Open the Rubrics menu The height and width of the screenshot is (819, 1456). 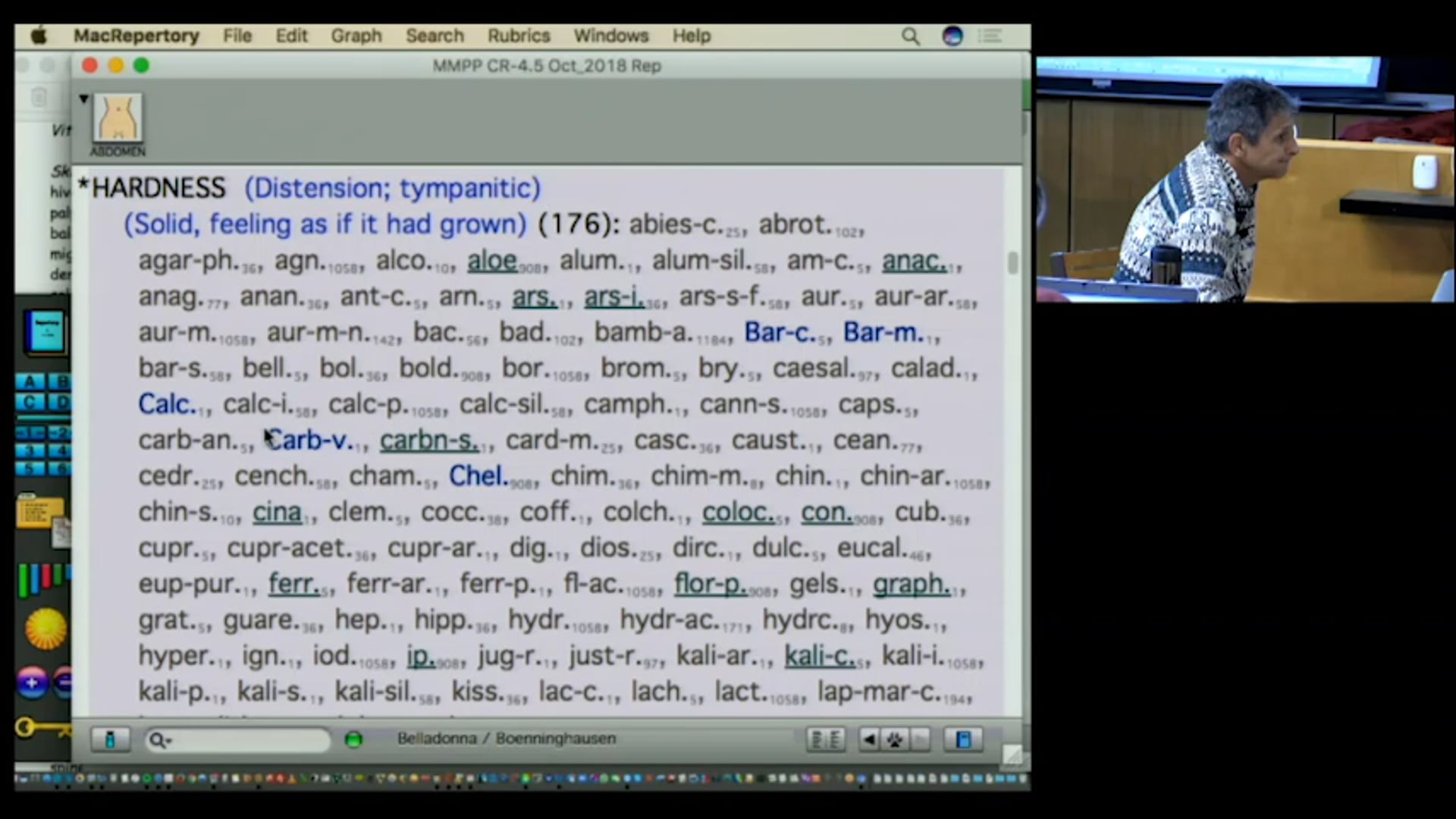point(519,36)
